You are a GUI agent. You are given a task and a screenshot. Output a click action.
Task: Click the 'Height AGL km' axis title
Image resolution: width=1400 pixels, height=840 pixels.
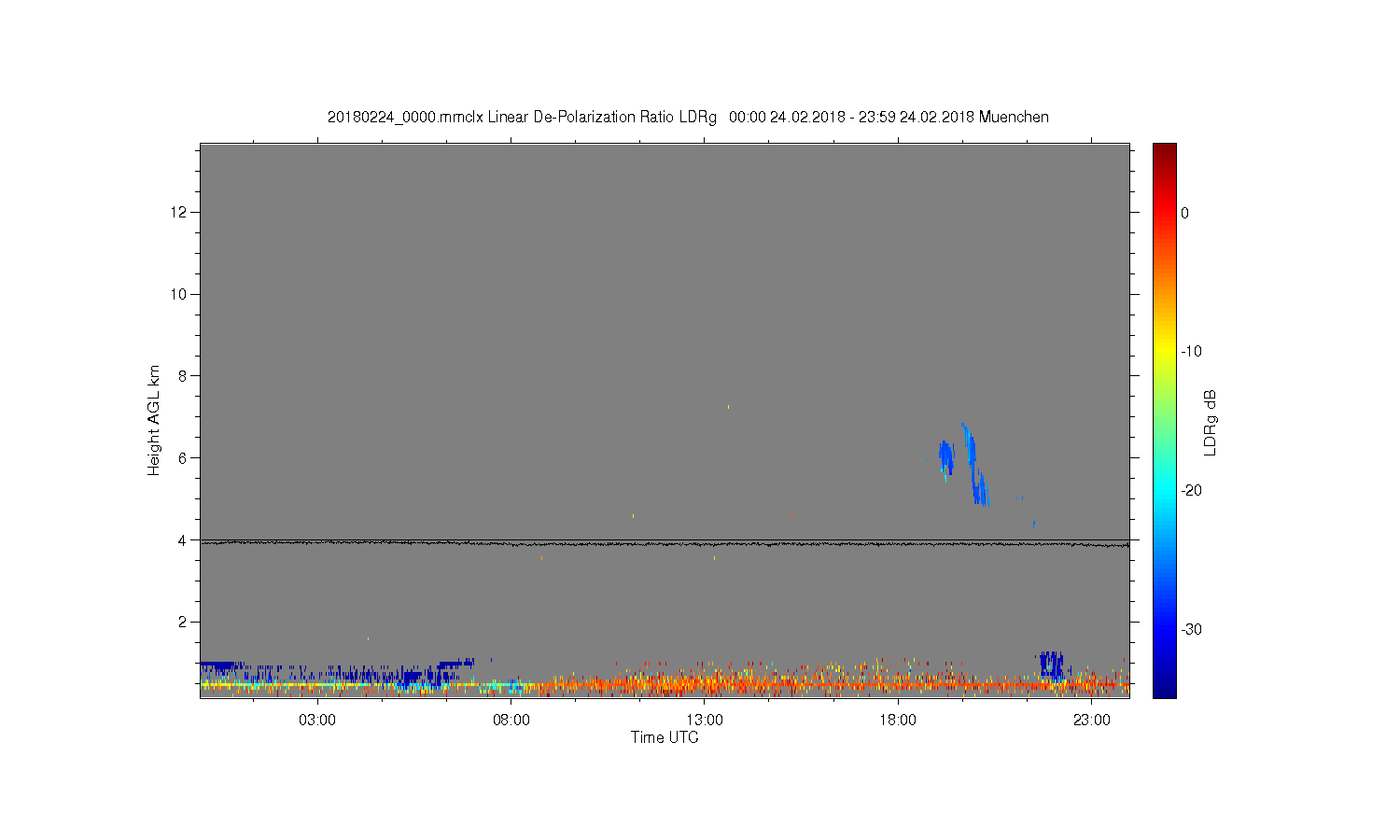pos(154,421)
